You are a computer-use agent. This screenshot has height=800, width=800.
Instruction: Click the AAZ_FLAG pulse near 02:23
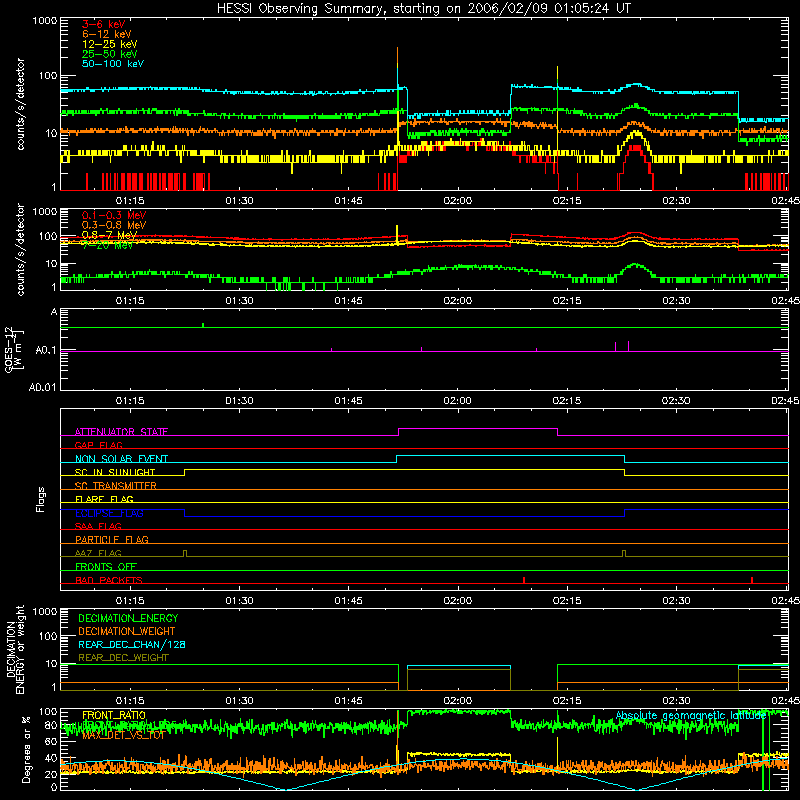pos(624,553)
